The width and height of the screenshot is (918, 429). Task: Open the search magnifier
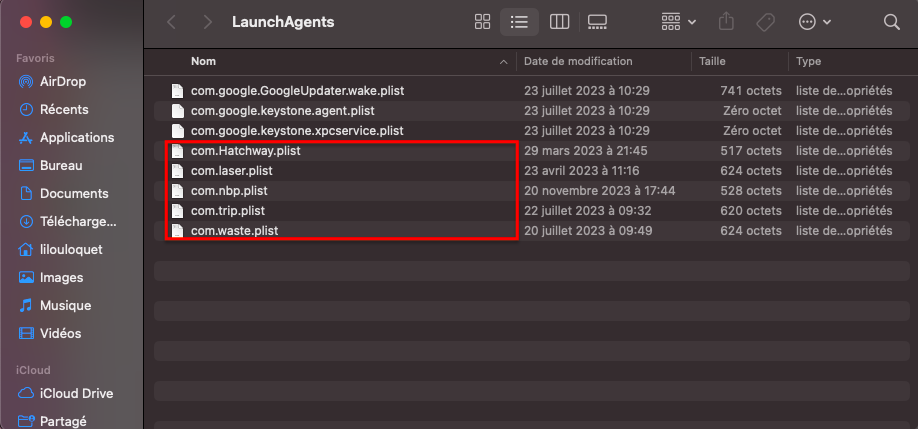892,21
